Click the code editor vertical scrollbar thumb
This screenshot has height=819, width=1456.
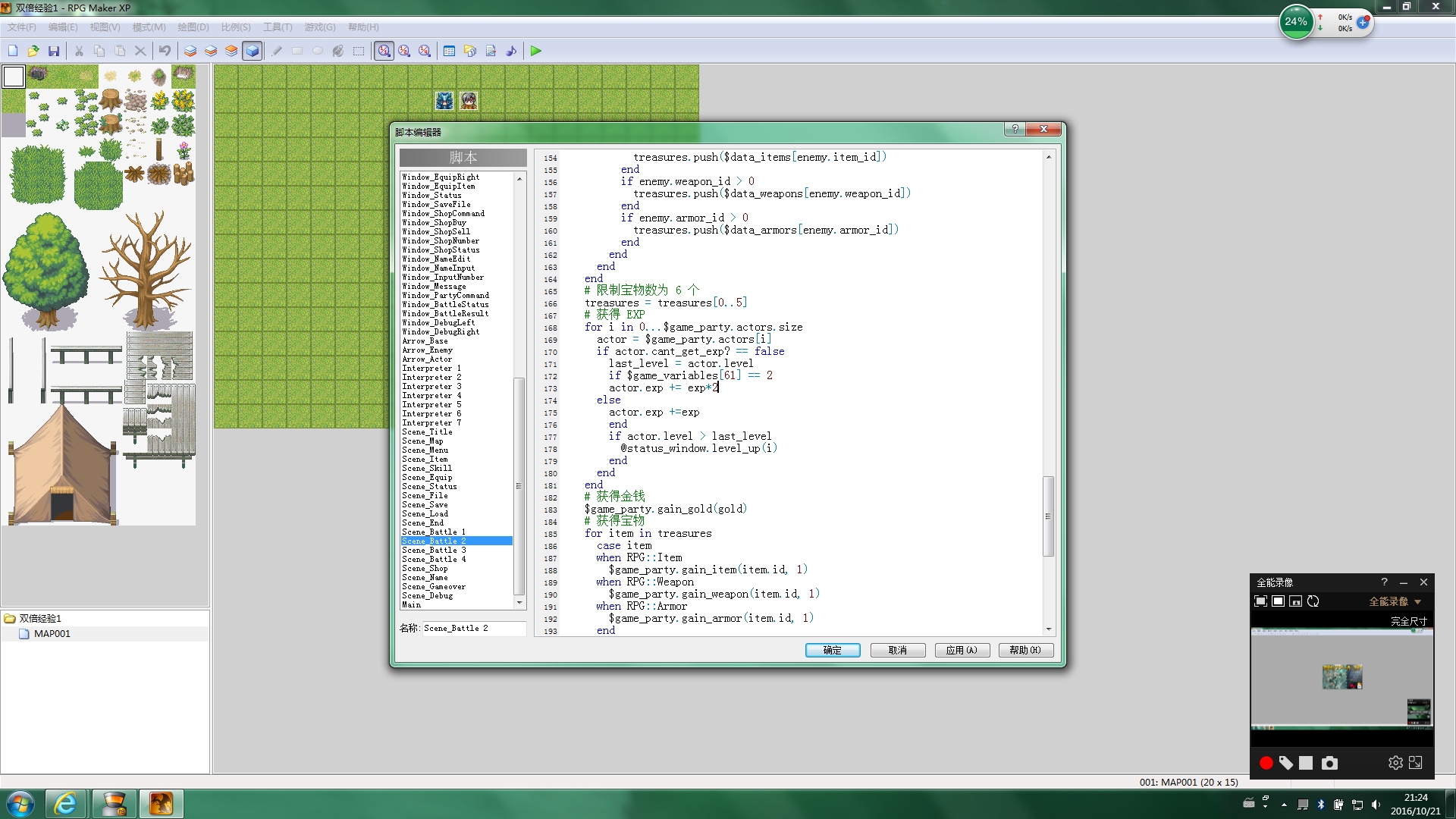pos(1048,516)
